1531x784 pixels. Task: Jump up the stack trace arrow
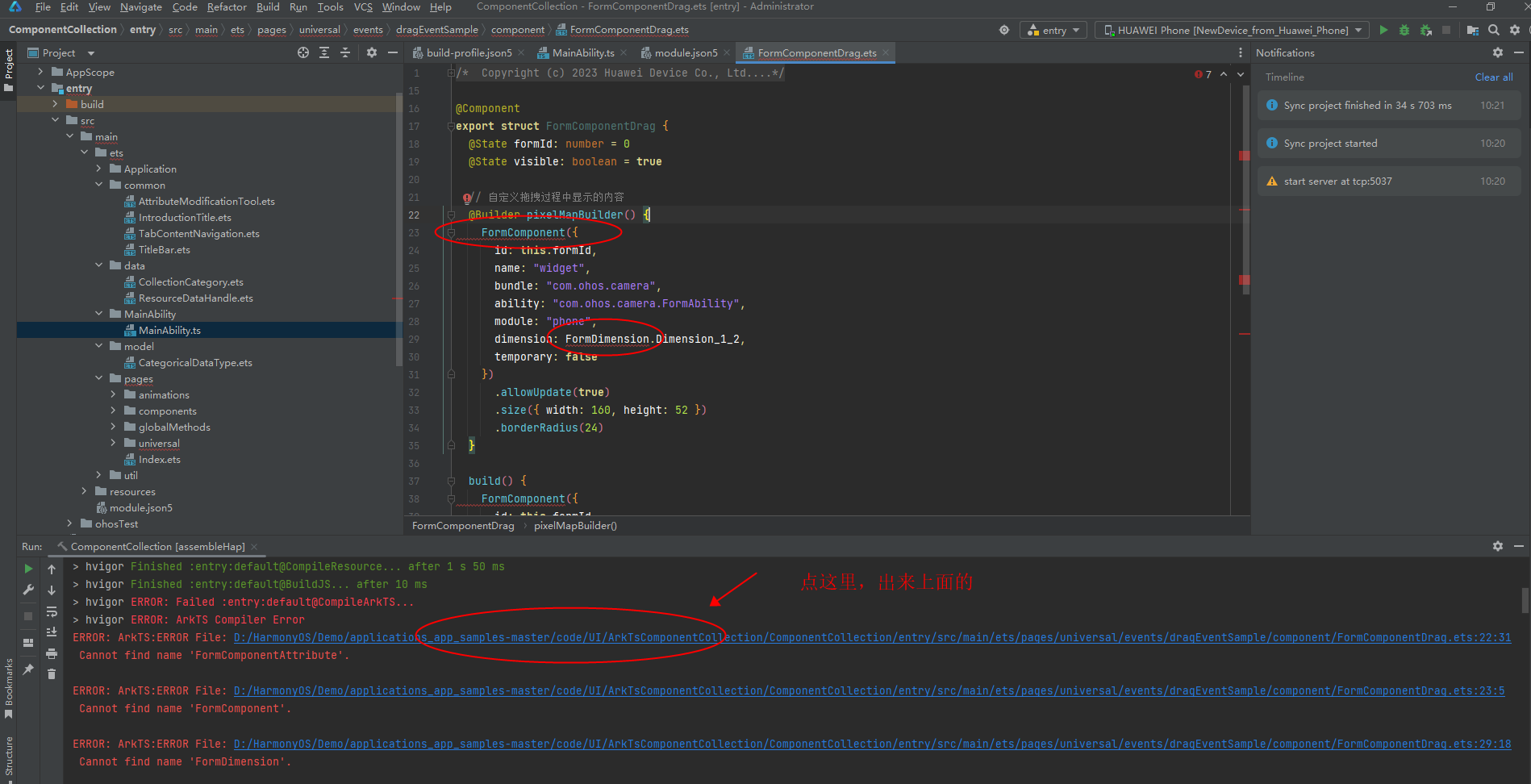(52, 569)
